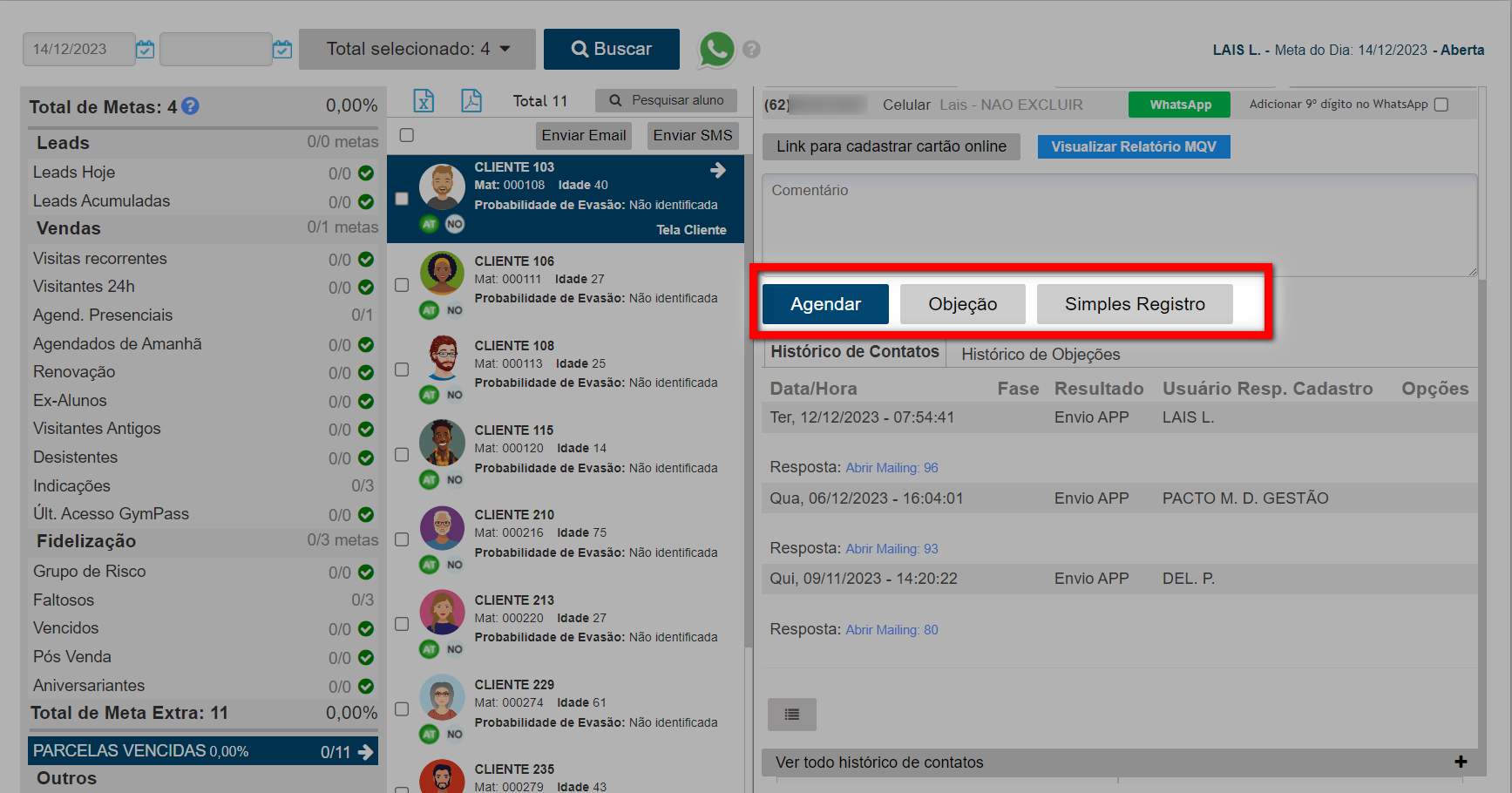Viewport: 1512px width, 793px height.
Task: Click into the Comentário text area
Action: (x=1119, y=225)
